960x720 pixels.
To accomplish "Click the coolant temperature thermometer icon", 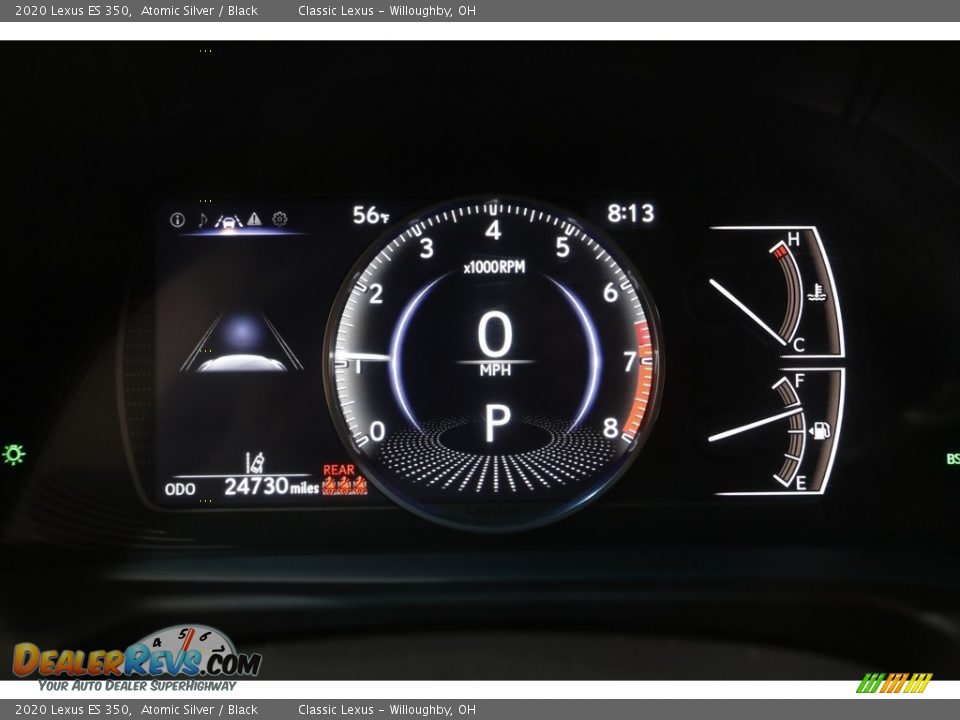I will (x=816, y=293).
